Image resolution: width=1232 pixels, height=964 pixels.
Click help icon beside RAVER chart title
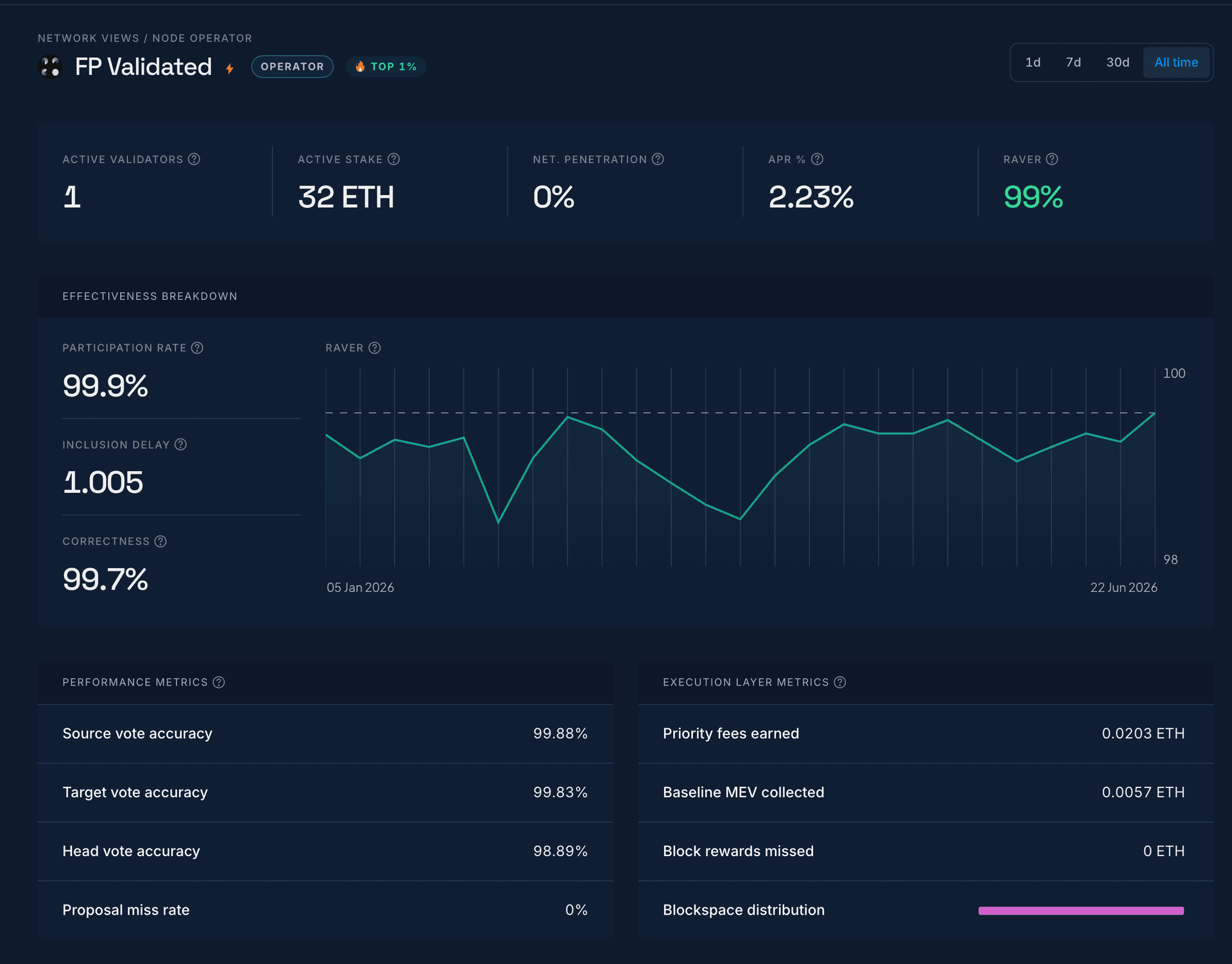click(x=375, y=348)
